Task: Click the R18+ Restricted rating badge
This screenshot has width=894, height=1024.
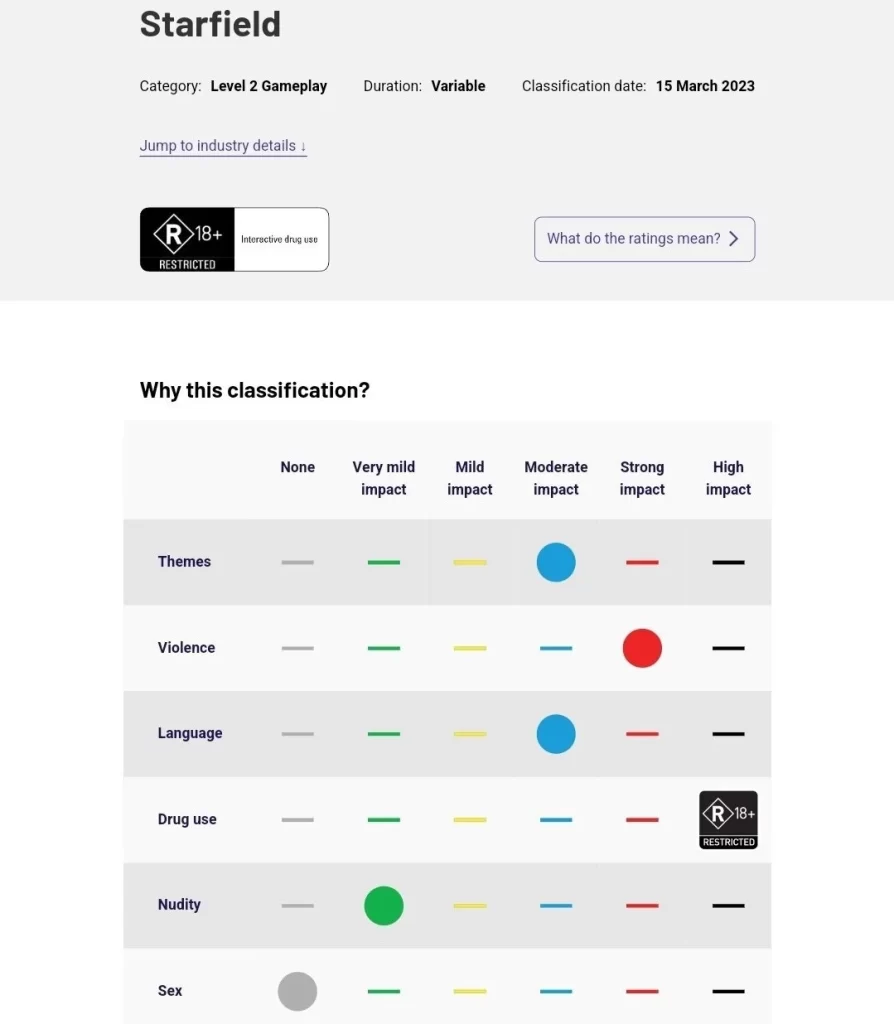Action: coord(187,240)
